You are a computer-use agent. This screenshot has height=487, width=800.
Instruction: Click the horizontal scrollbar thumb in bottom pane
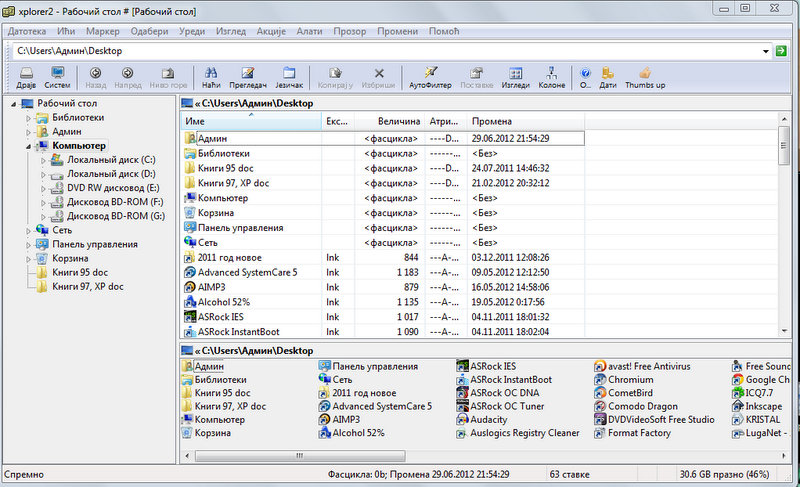[x=300, y=455]
